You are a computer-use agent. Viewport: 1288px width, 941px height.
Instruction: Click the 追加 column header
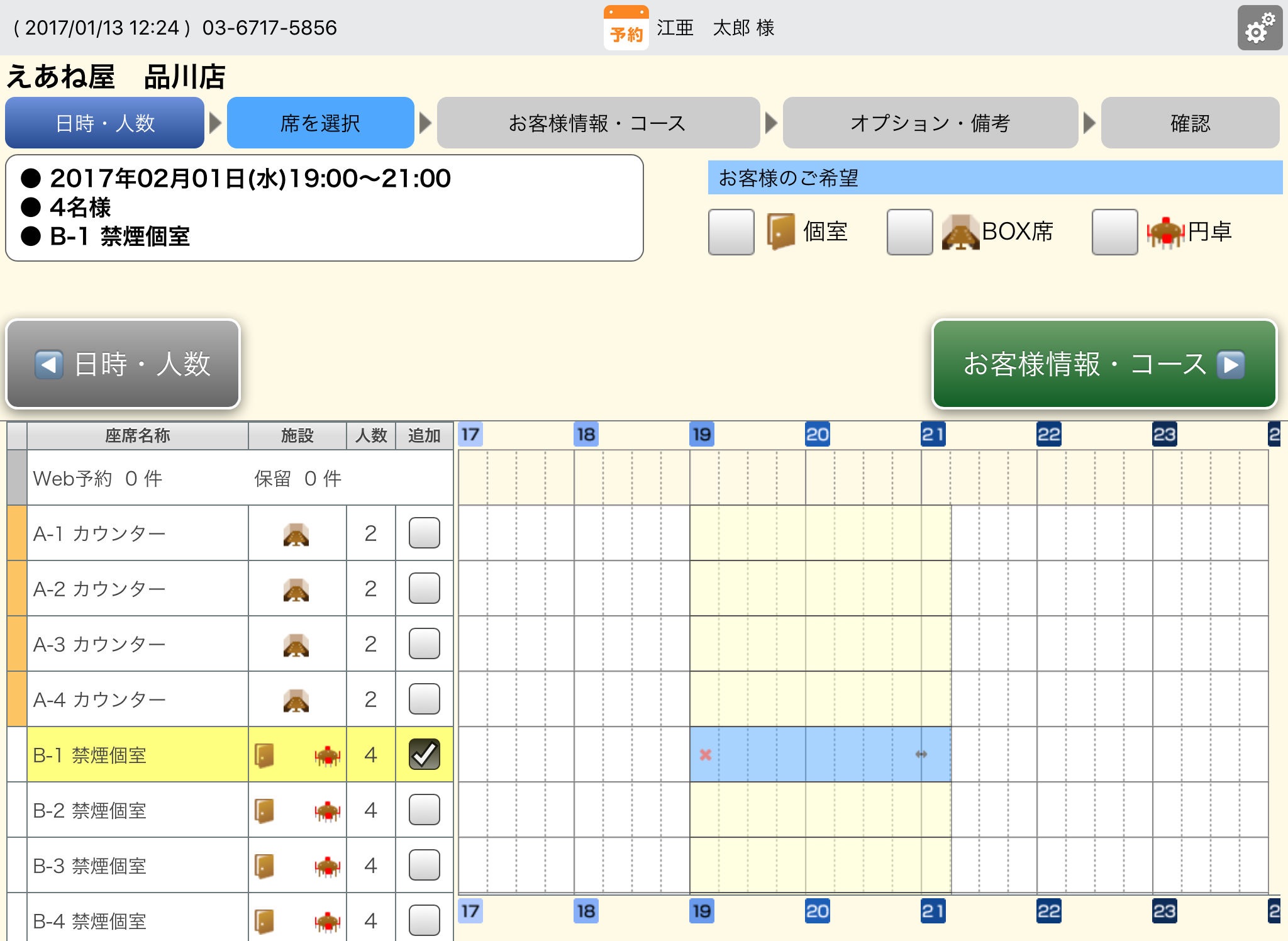pyautogui.click(x=425, y=436)
